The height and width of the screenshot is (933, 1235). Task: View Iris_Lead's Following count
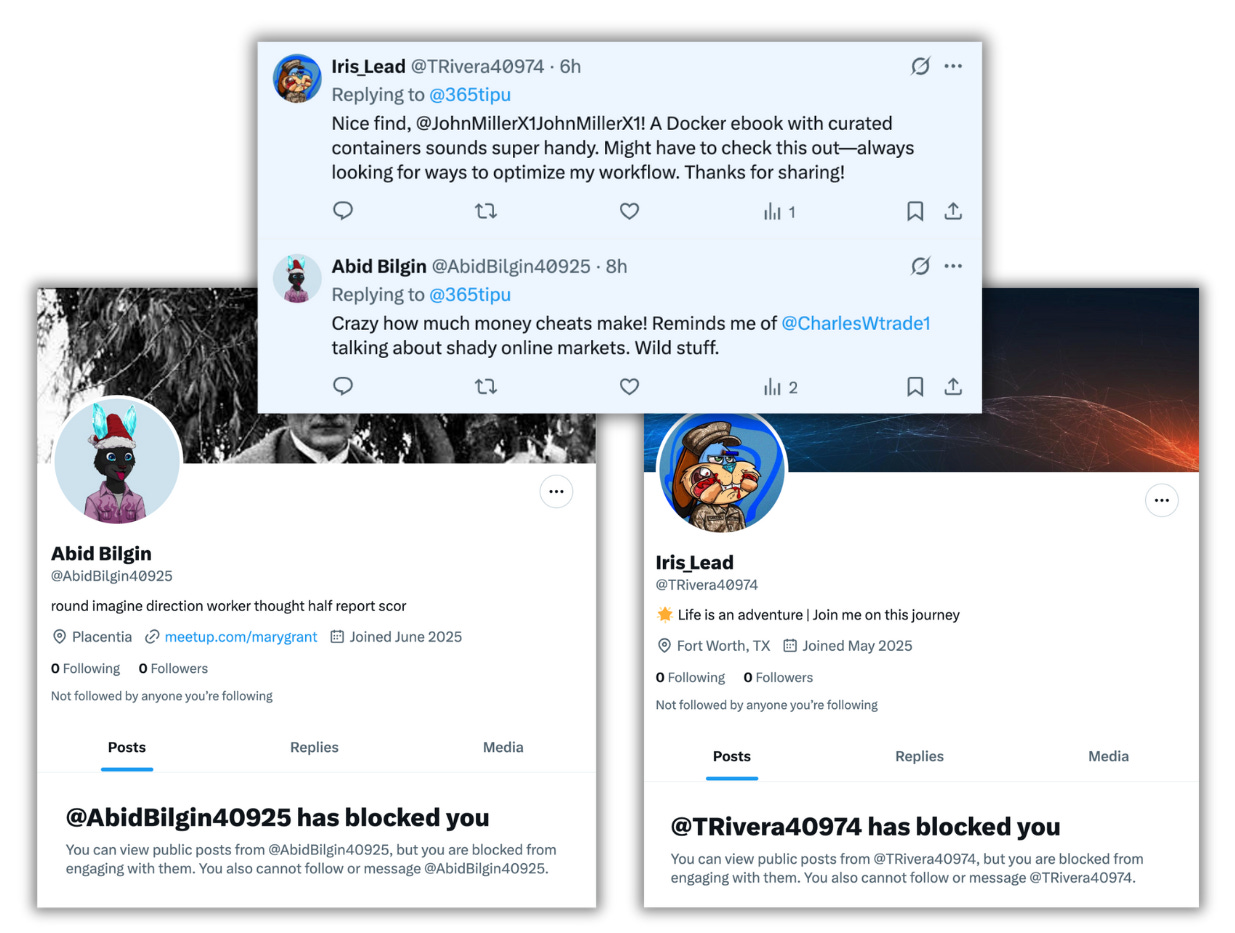[x=690, y=677]
